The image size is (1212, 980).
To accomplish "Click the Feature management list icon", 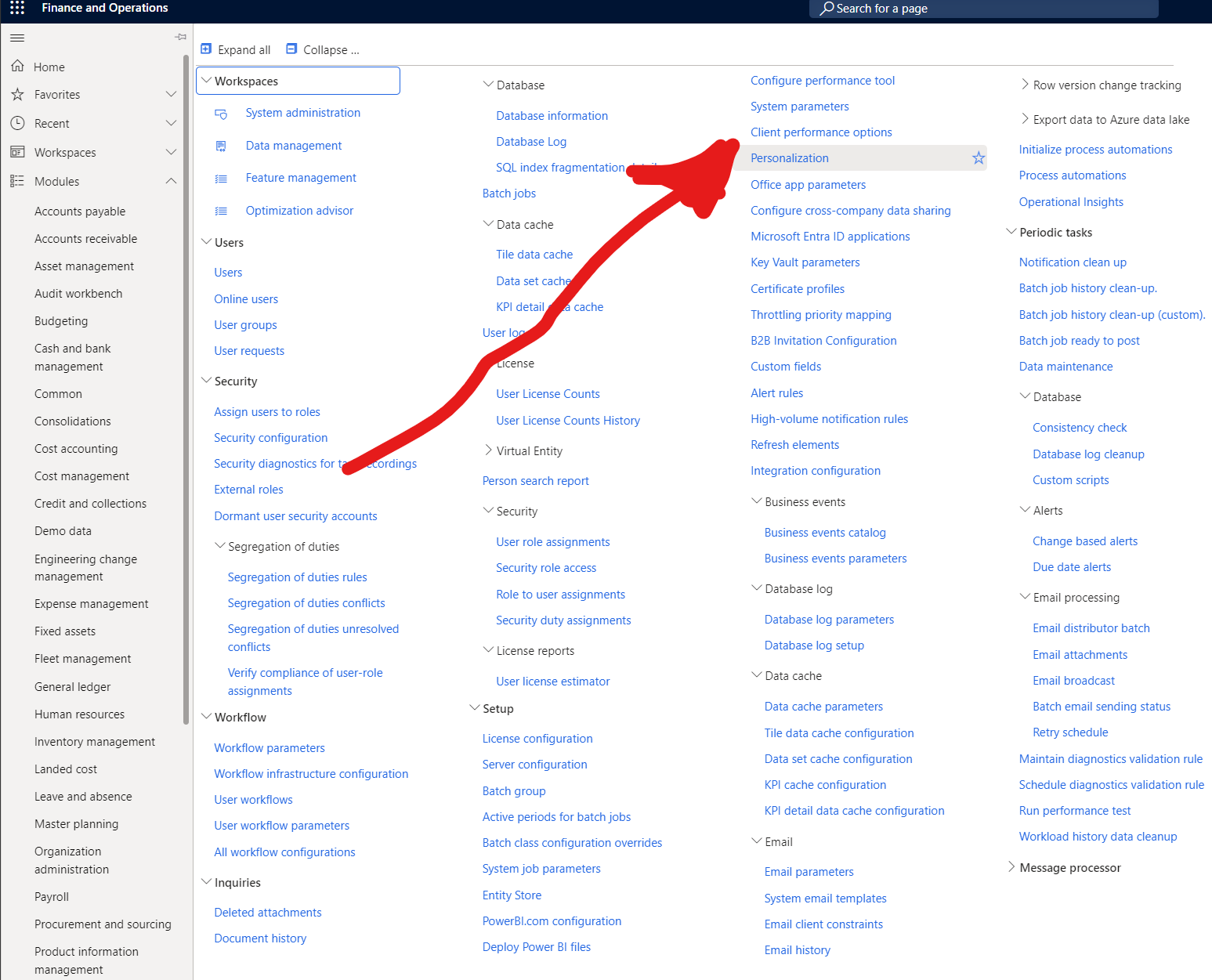I will coord(221,178).
